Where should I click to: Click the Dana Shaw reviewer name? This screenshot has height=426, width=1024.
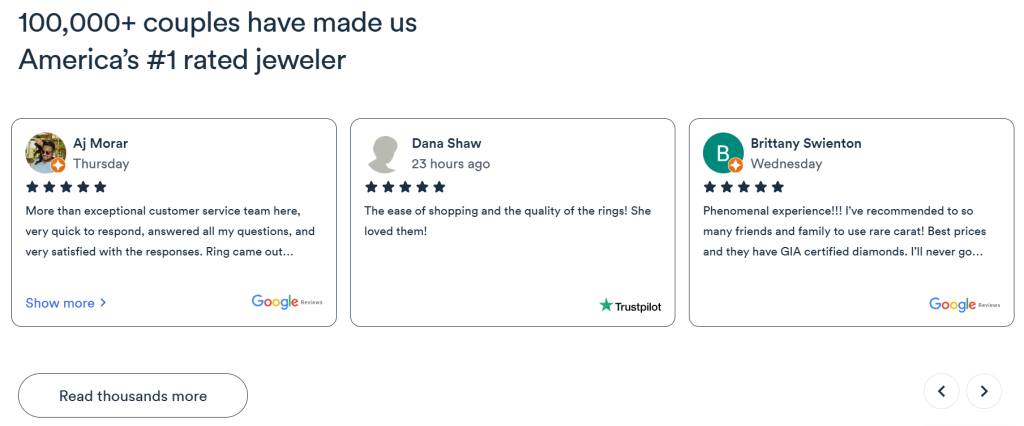446,143
